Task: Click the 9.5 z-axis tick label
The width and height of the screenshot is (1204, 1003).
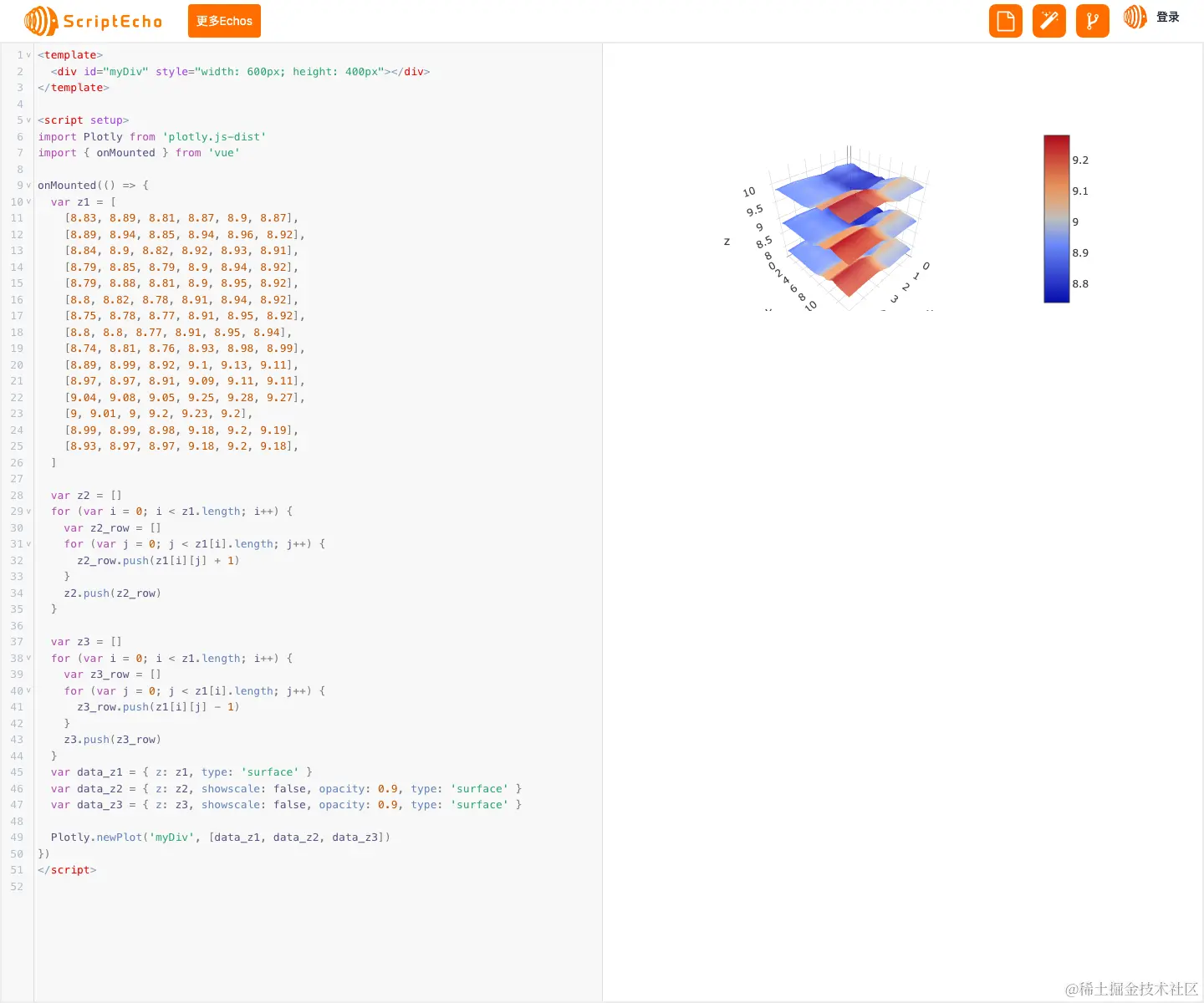Action: point(754,211)
